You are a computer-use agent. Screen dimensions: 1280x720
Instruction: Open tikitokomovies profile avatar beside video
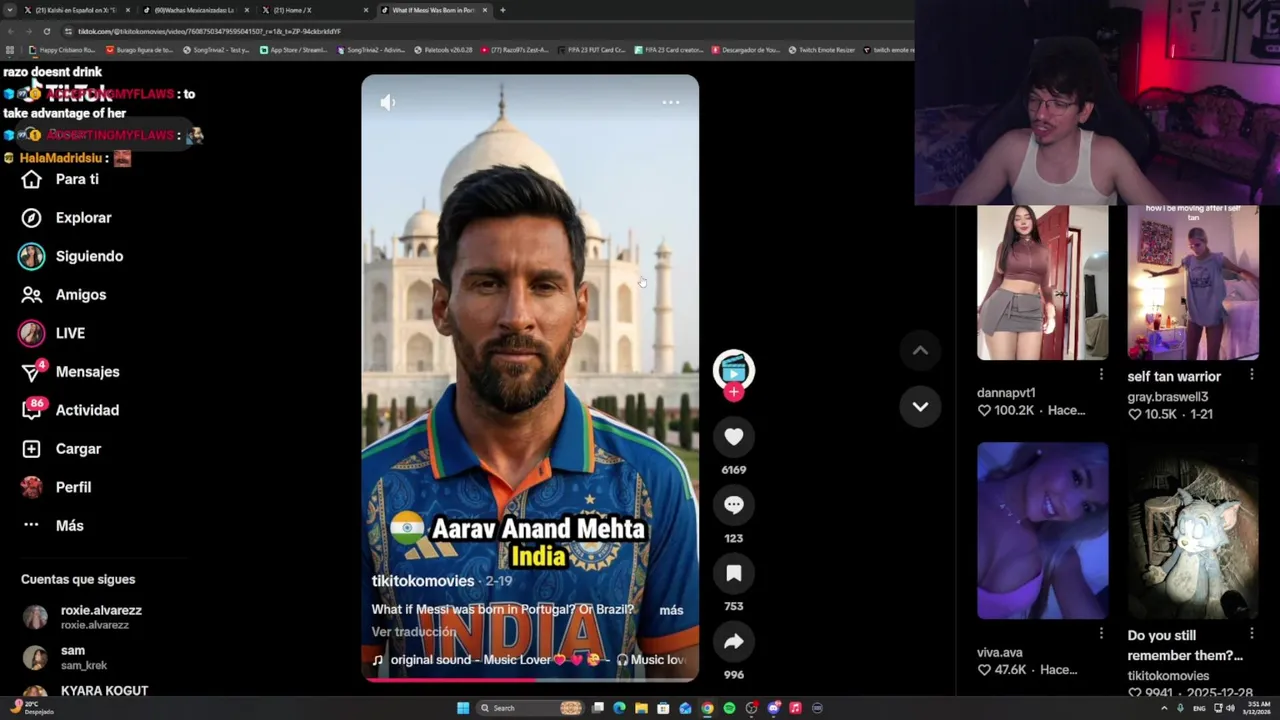[733, 369]
